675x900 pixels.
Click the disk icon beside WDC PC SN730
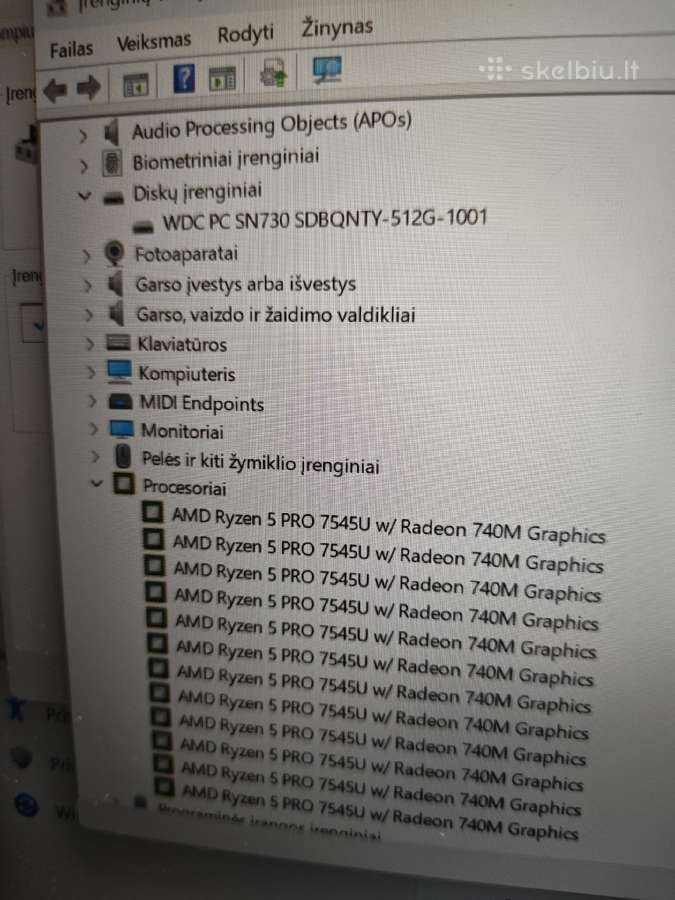pyautogui.click(x=143, y=227)
